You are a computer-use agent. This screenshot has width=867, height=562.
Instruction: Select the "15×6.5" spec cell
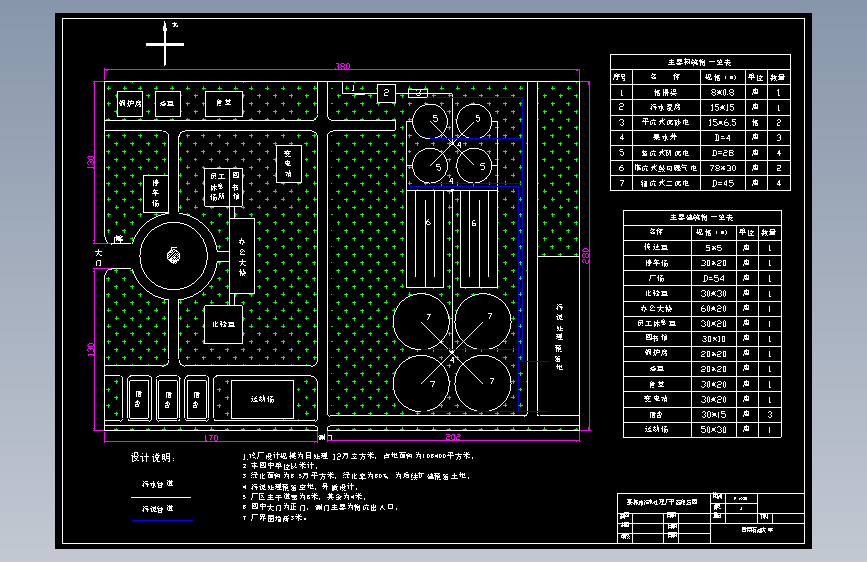click(722, 122)
